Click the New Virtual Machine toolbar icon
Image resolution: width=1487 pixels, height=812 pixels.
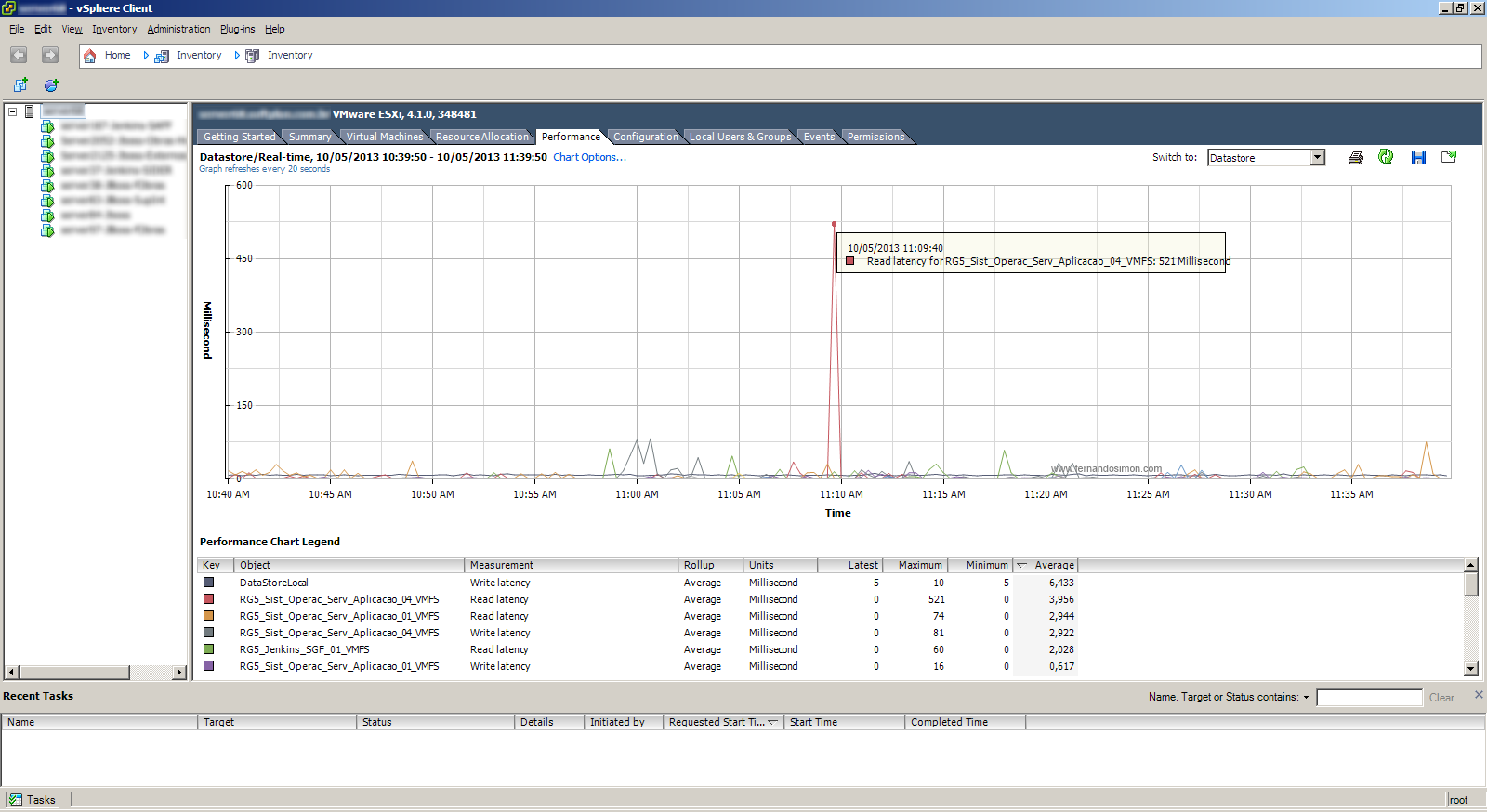[x=20, y=85]
